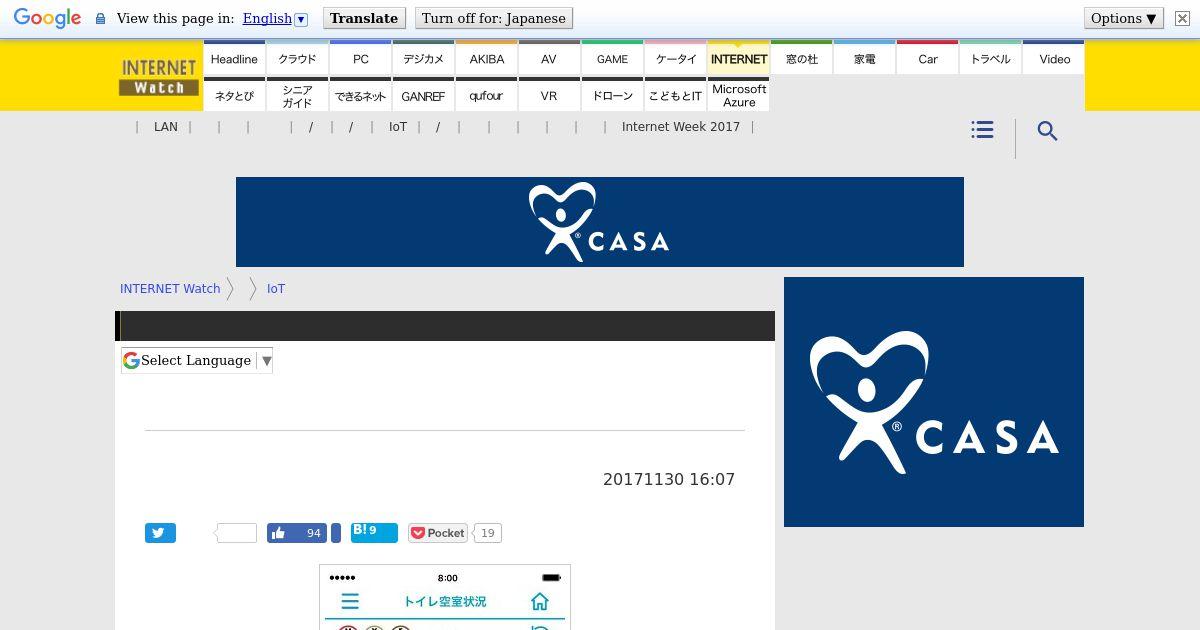Click Turn off for: Japanese button
This screenshot has width=1200, height=630.
(x=494, y=18)
